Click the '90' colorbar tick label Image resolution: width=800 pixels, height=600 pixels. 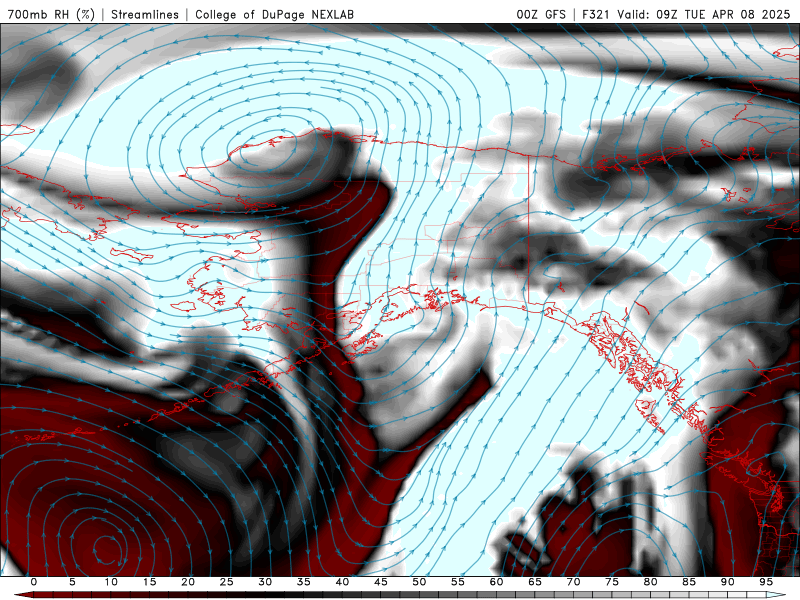pyautogui.click(x=728, y=582)
